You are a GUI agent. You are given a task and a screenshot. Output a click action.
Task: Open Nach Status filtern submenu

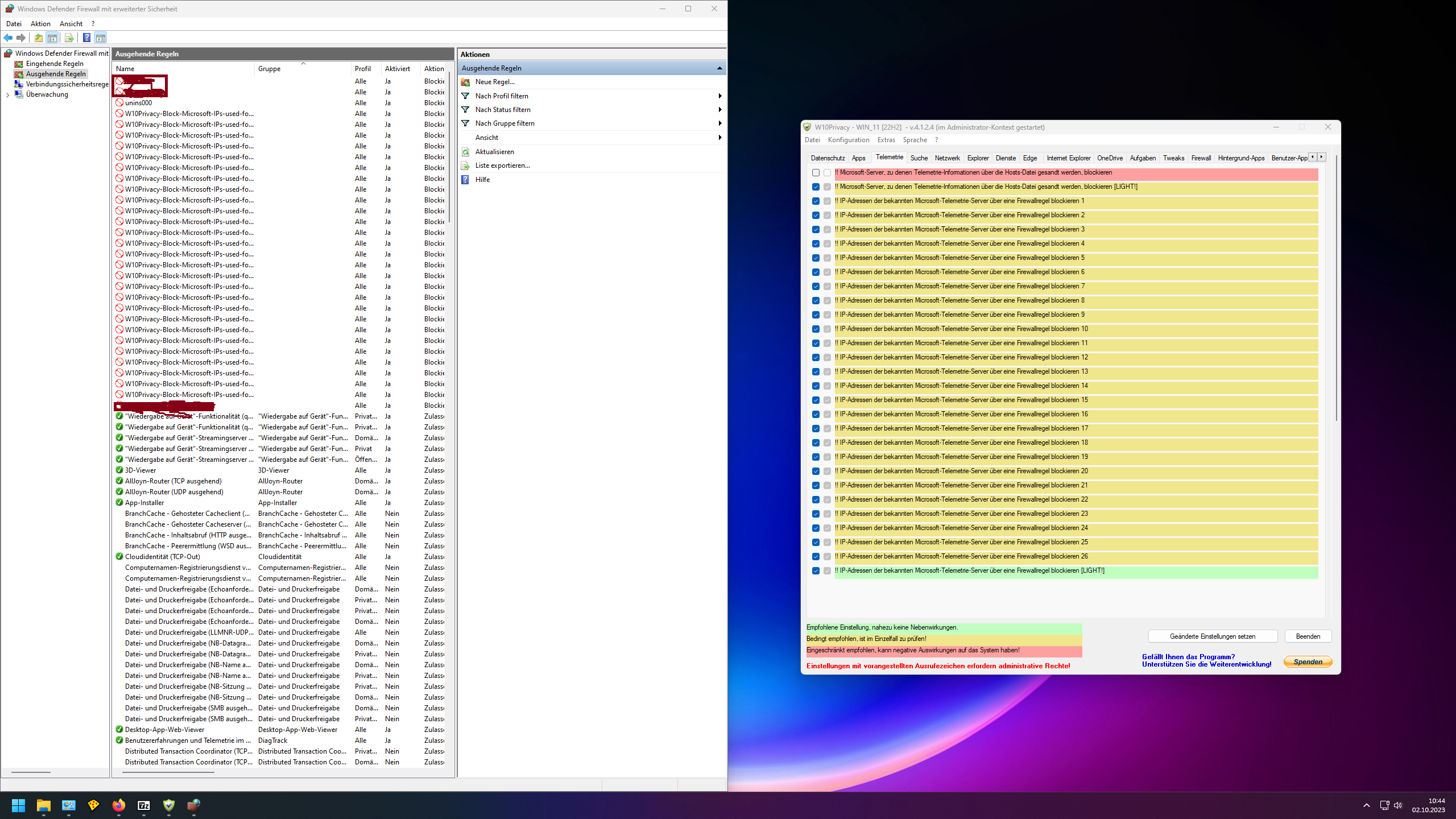point(591,110)
